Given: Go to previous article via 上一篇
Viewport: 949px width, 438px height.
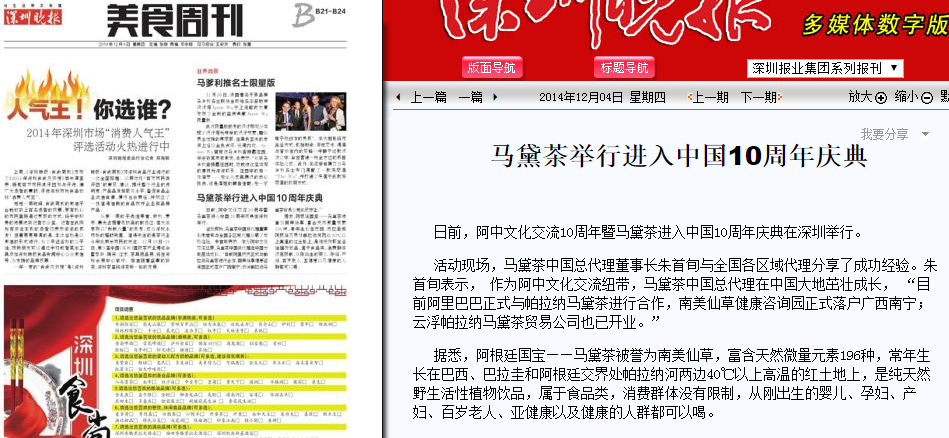Looking at the screenshot, I should tap(429, 97).
